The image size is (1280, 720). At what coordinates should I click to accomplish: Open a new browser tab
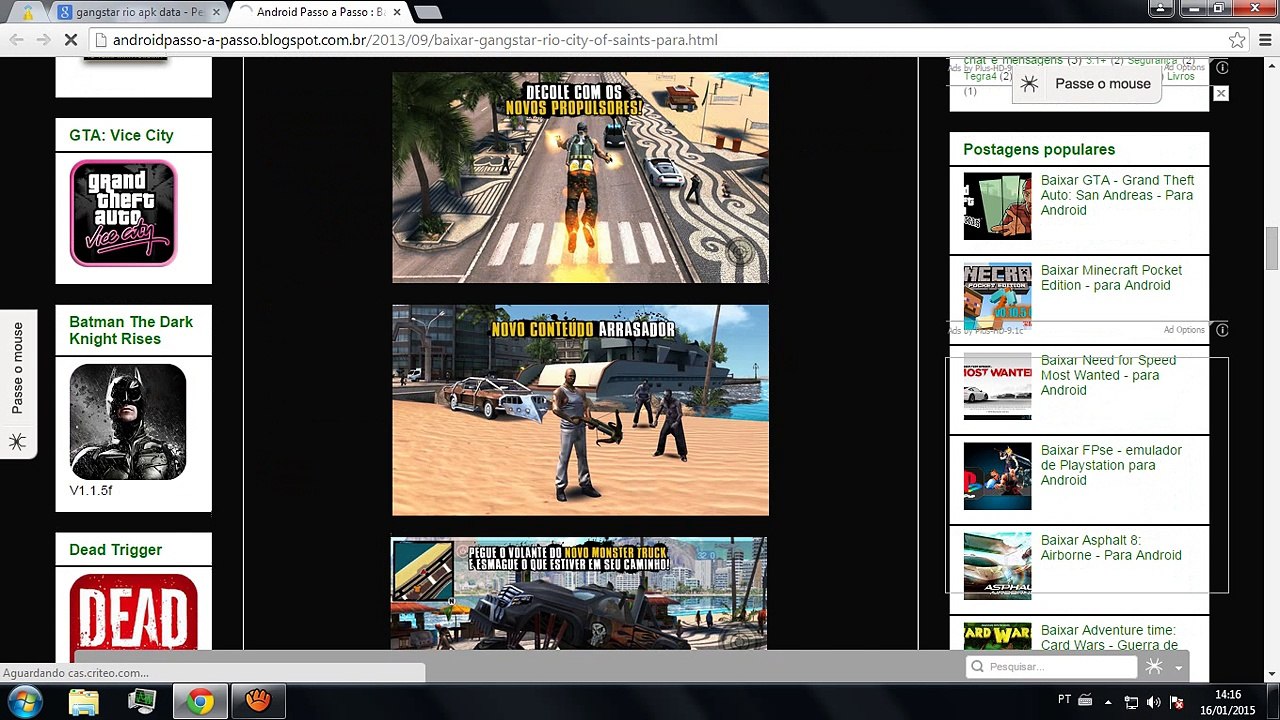coord(427,13)
